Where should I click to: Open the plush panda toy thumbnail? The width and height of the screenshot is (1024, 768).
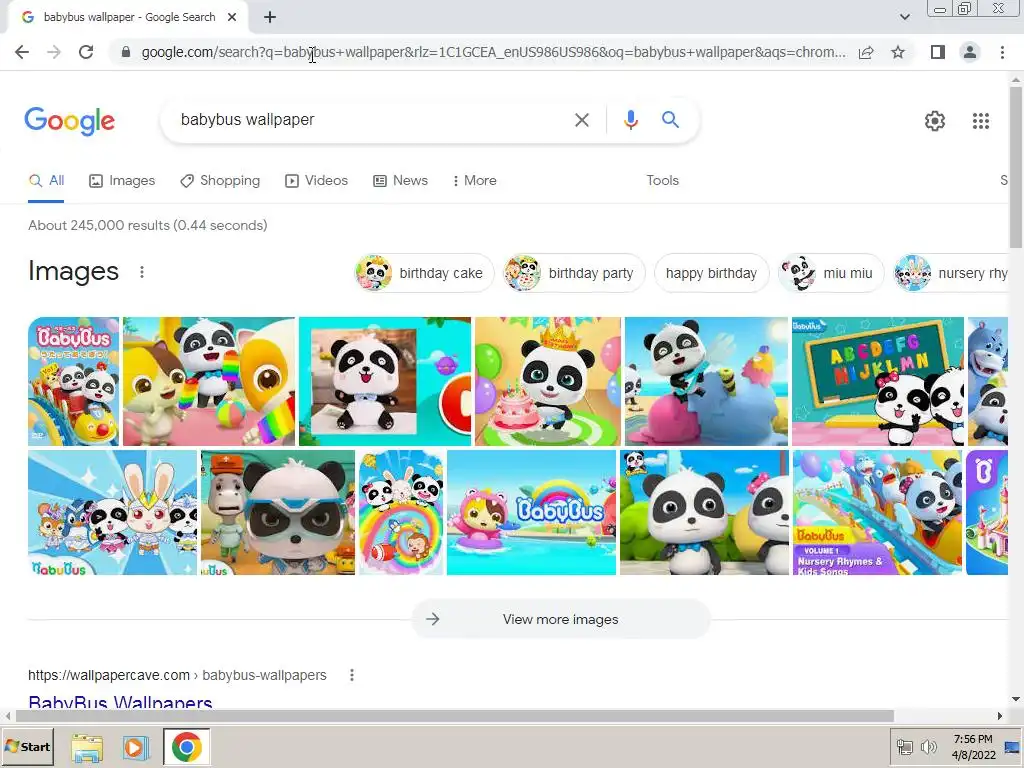tap(385, 381)
